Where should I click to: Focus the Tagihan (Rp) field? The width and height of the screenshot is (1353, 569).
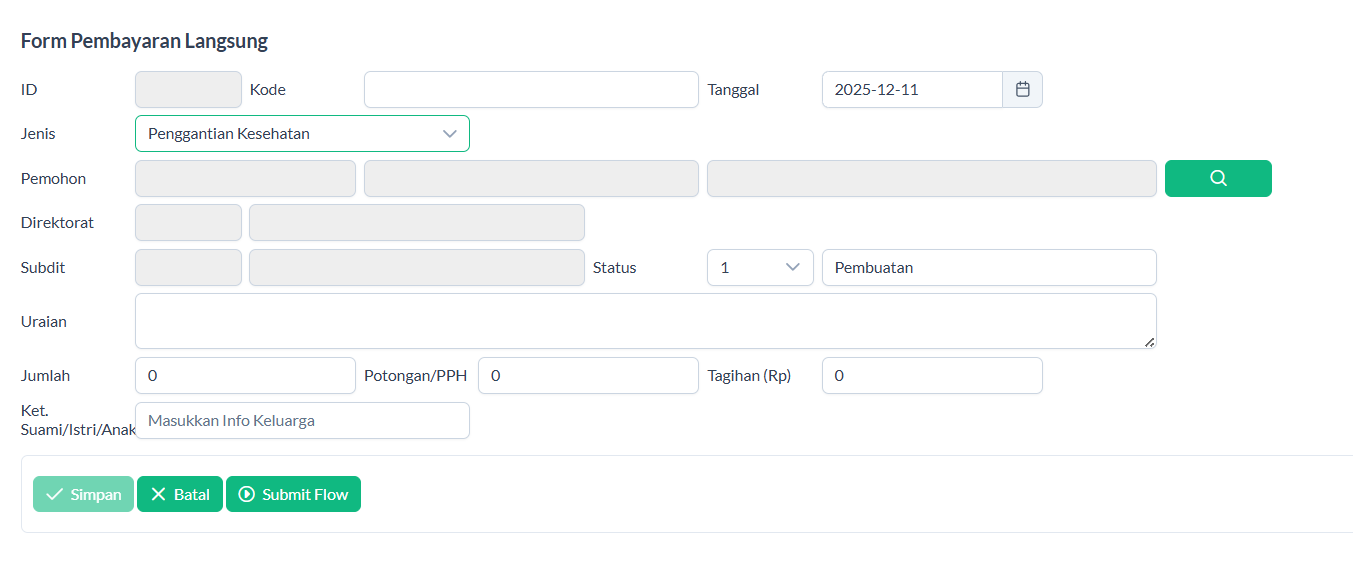tap(932, 375)
